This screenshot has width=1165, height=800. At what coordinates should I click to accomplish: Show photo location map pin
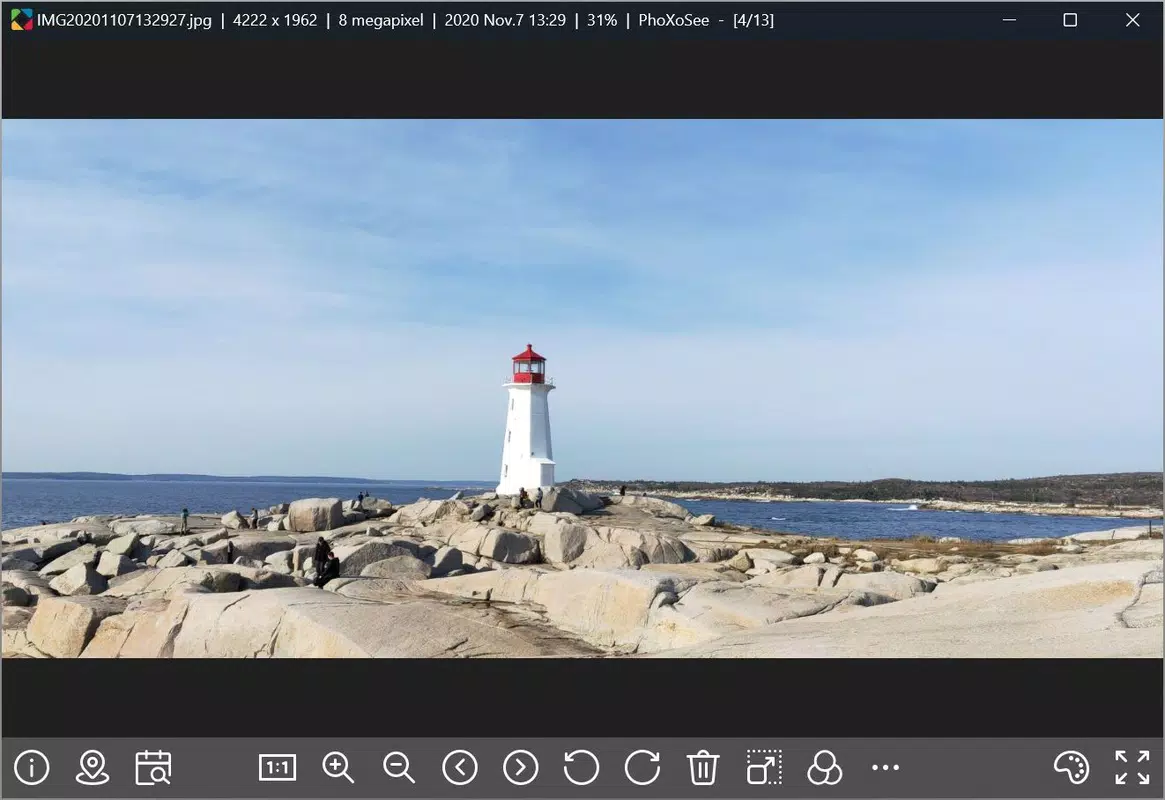coord(93,767)
